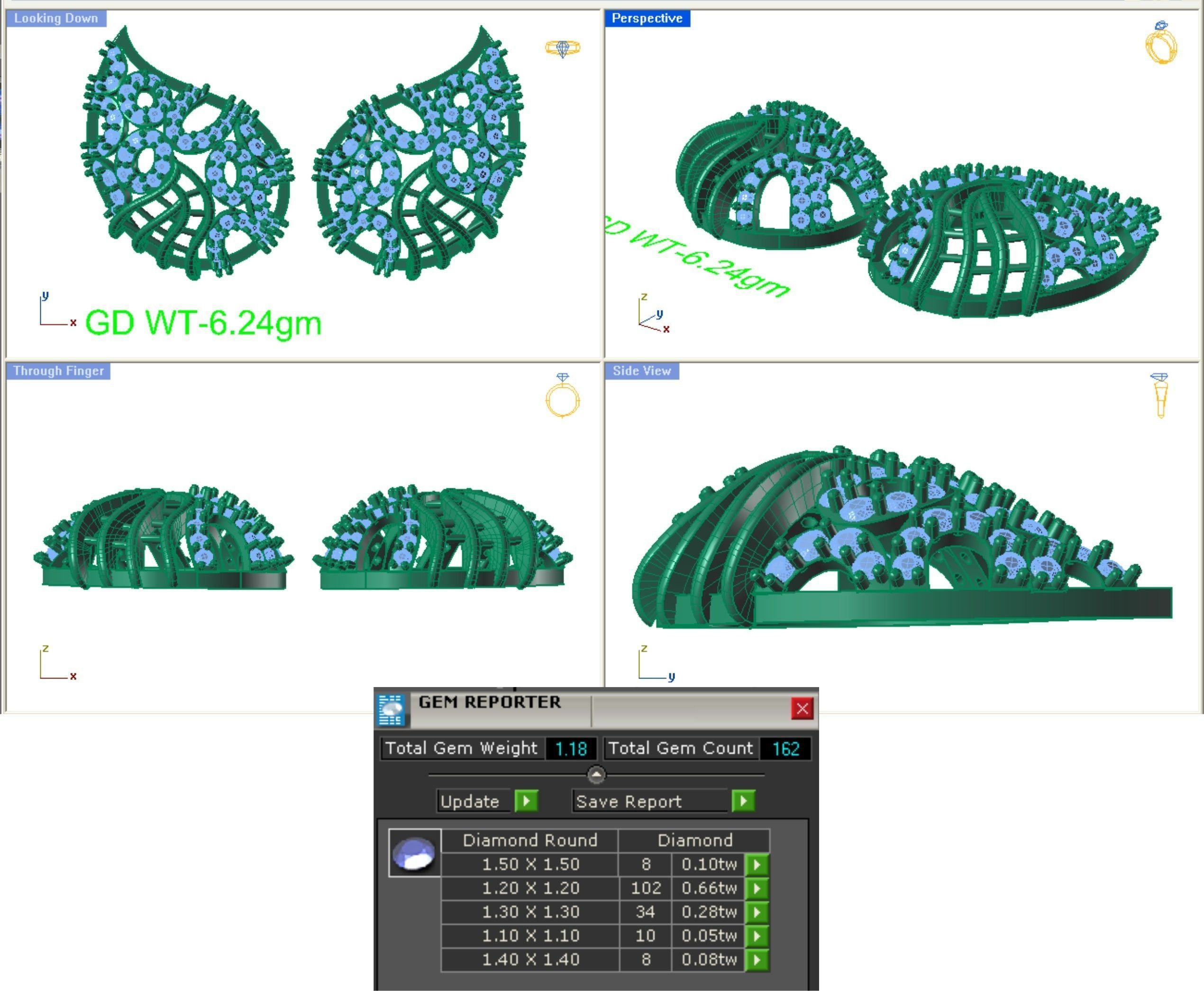Select the Perspective viewport label
1204x991 pixels.
tap(647, 18)
